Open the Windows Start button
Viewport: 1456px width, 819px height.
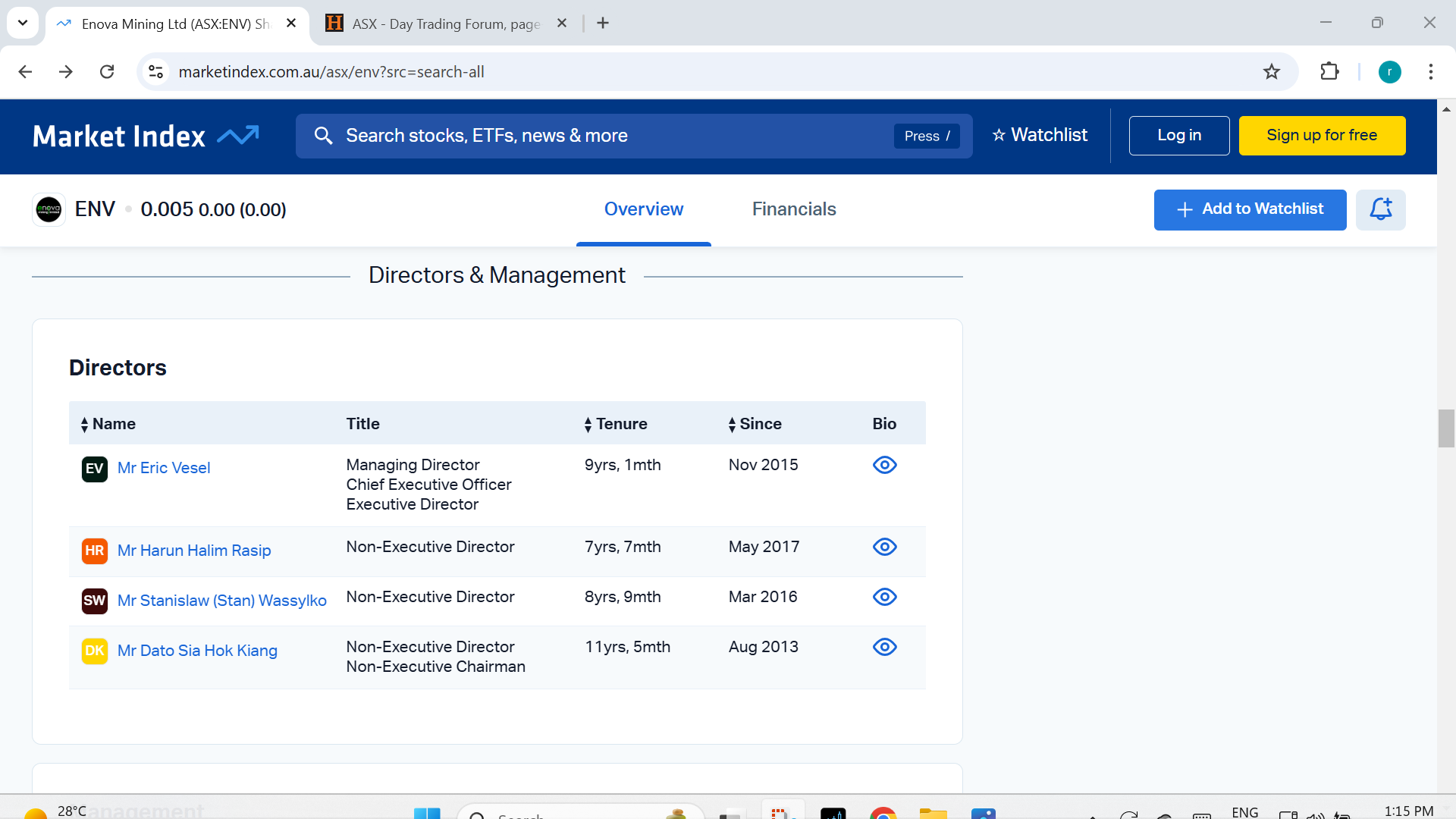427,814
